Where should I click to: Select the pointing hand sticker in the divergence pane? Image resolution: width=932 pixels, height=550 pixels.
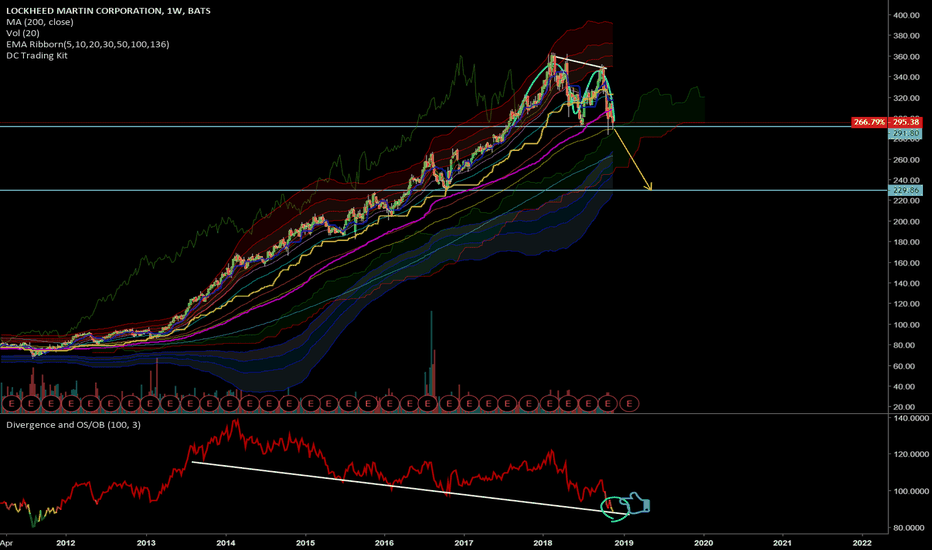[x=635, y=504]
